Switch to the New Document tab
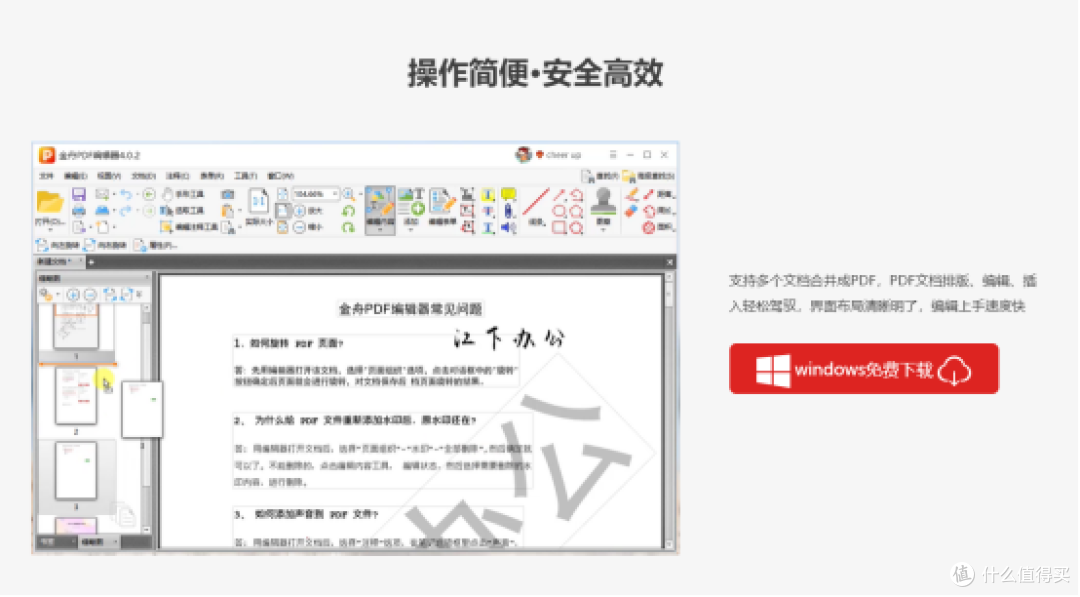The height and width of the screenshot is (597, 1080). click(x=61, y=262)
